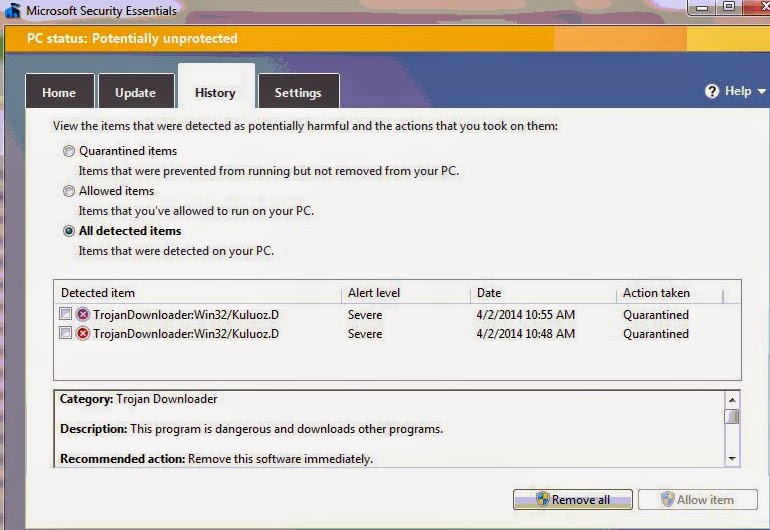Screen dimensions: 770x530
Task: Click the details pane scroll down arrow
Action: (732, 459)
